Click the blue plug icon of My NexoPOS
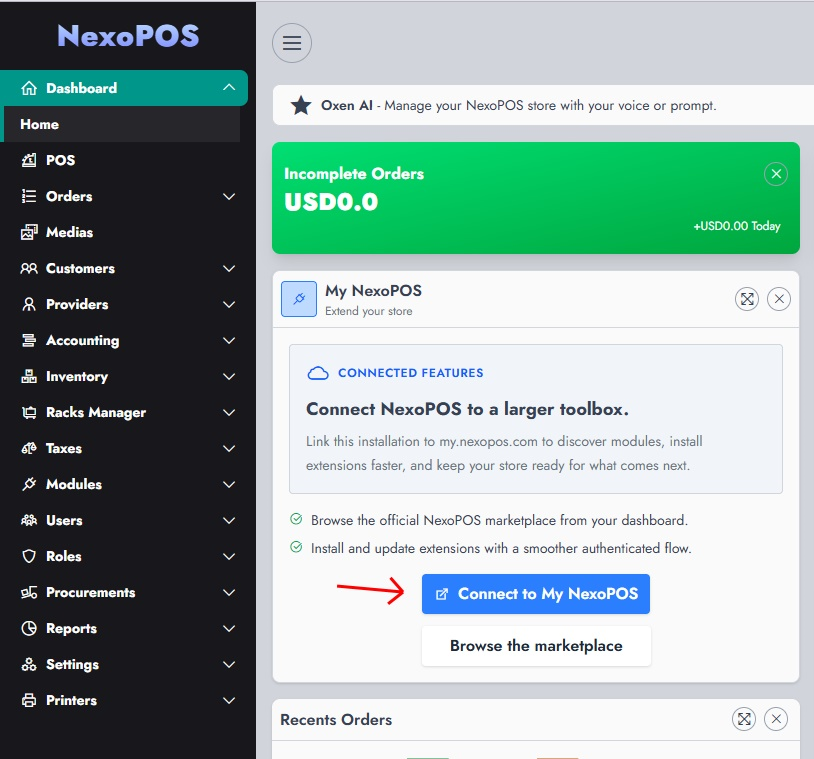The image size is (814, 759). [x=299, y=299]
